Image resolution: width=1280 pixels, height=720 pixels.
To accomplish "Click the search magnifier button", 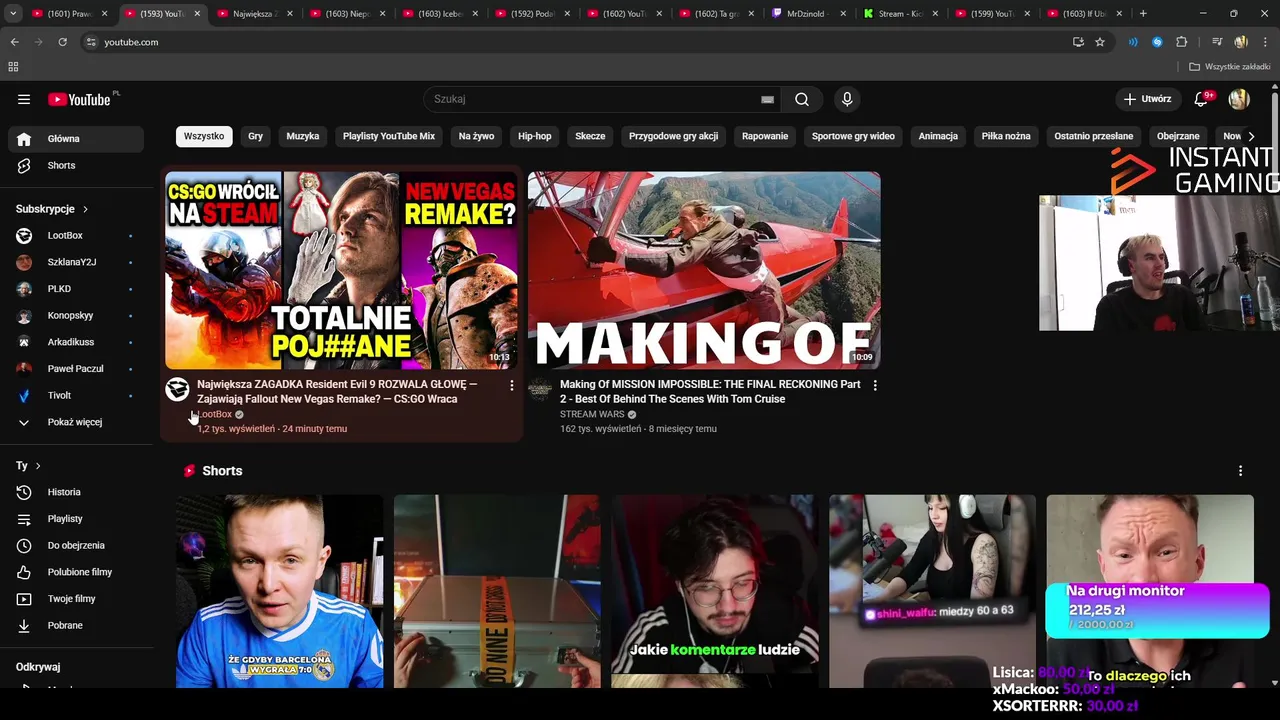I will (802, 99).
